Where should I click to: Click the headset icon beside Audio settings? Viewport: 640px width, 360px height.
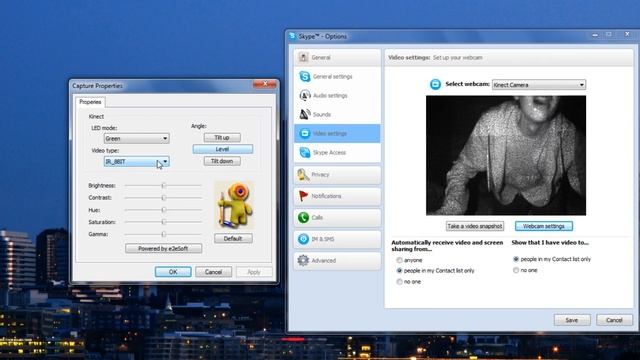[304, 96]
